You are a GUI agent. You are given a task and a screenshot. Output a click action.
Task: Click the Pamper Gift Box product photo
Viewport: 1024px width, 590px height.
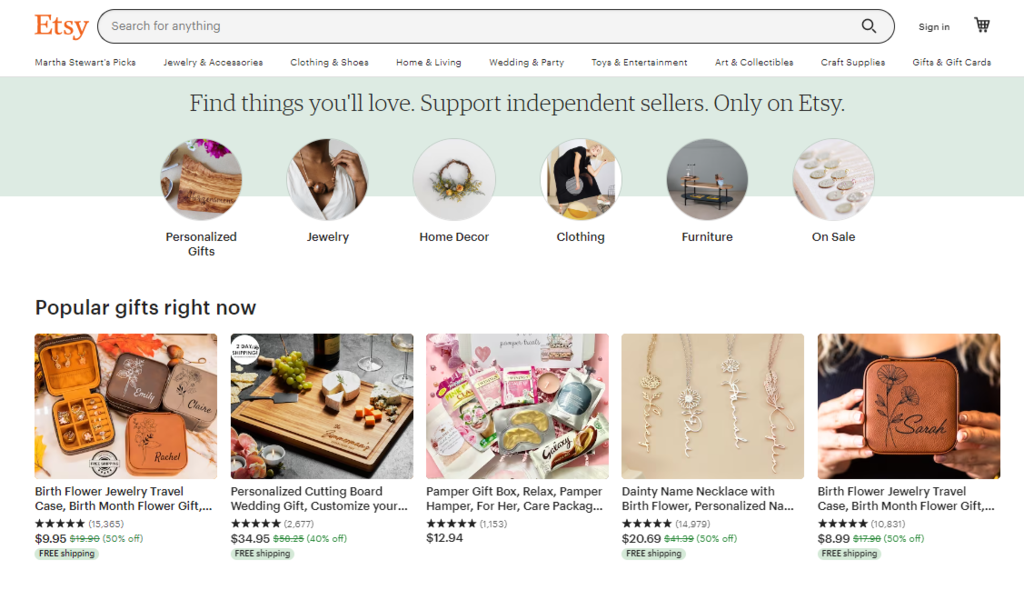pos(516,407)
